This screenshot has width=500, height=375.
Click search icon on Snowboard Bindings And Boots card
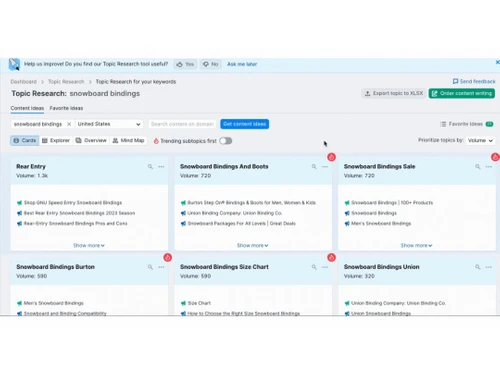(x=314, y=166)
